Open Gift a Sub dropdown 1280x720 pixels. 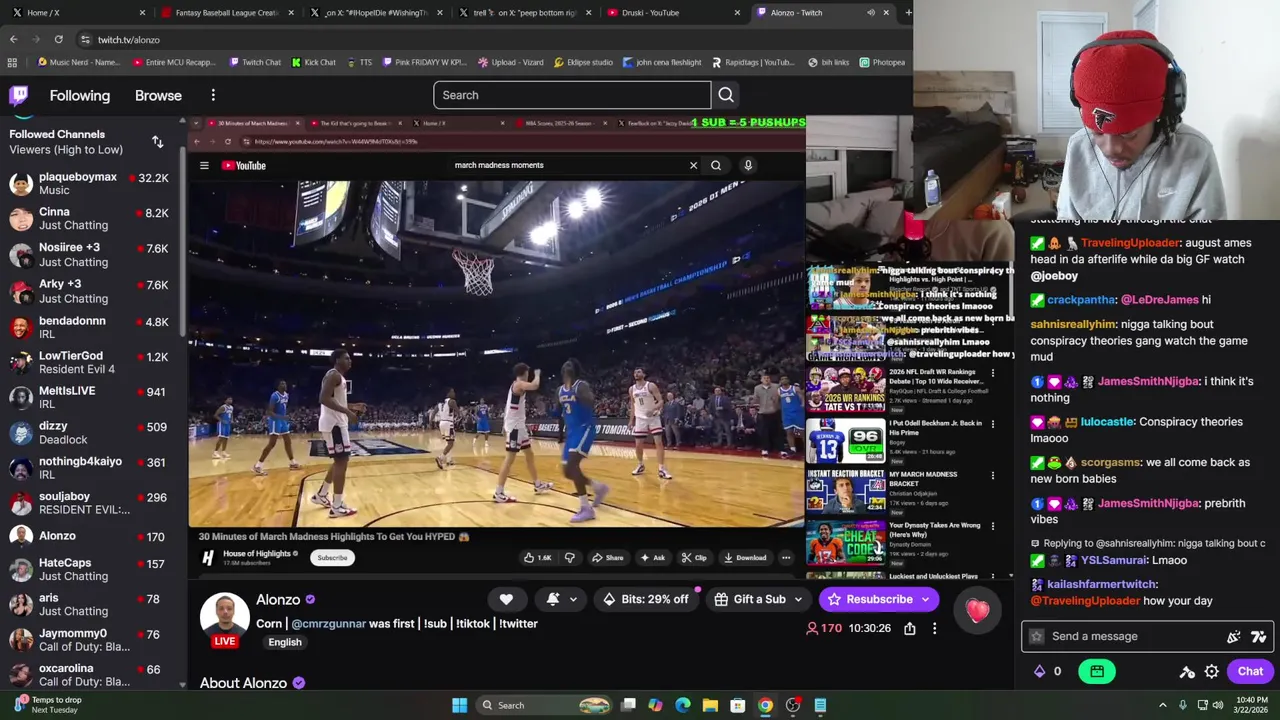[760, 599]
